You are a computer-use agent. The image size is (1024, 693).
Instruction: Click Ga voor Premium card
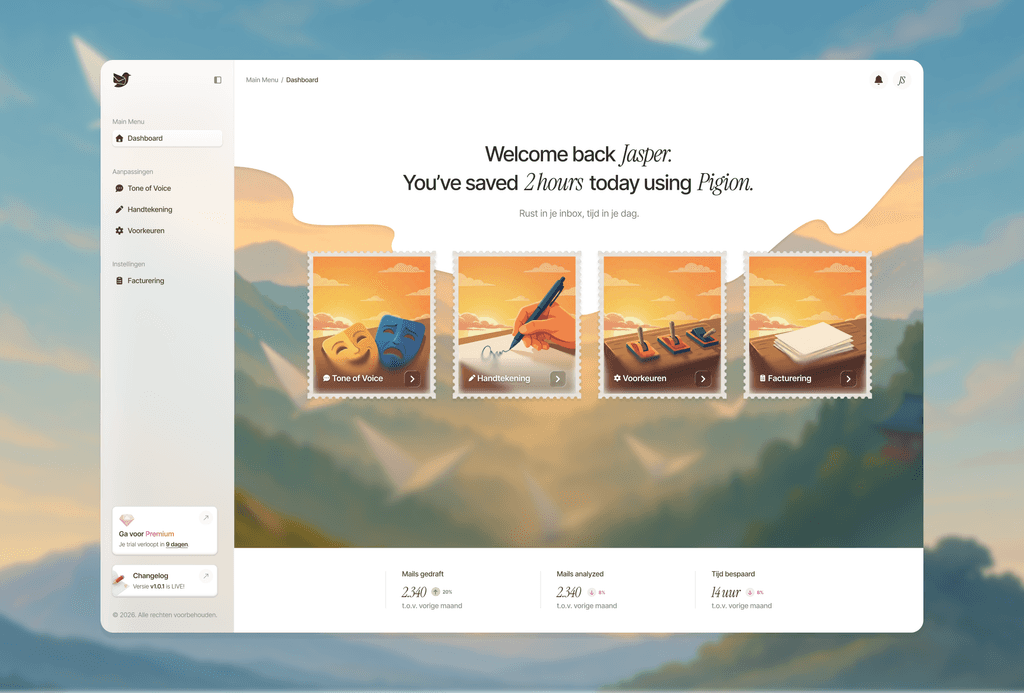pyautogui.click(x=165, y=530)
